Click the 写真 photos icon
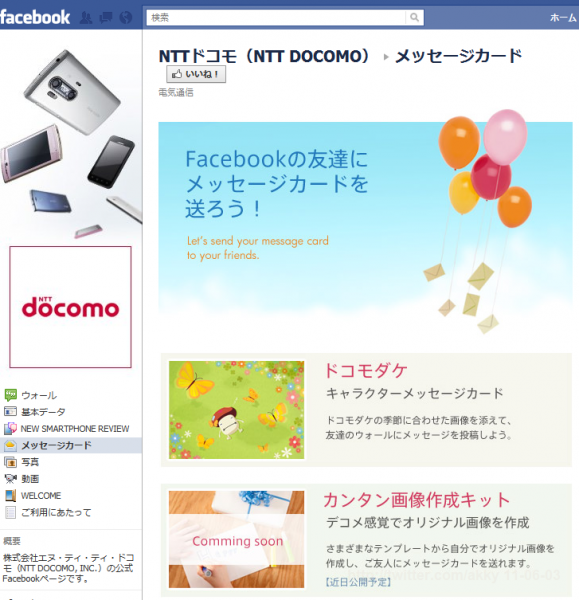This screenshot has width=579, height=600. coord(10,462)
